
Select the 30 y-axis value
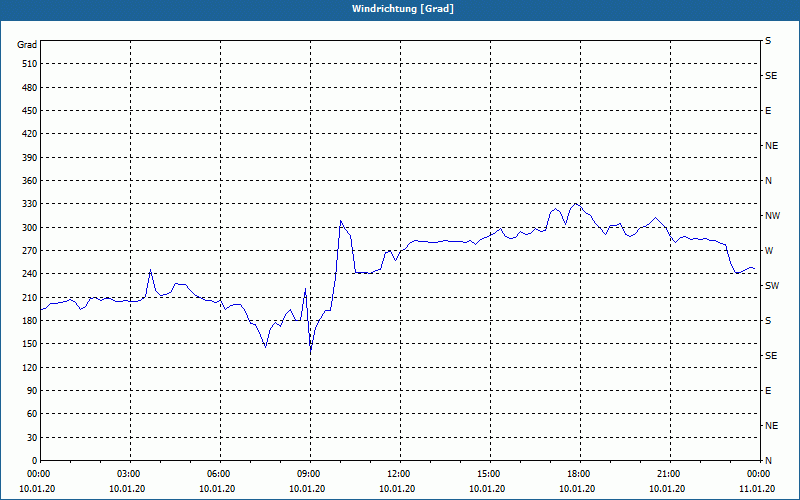(32, 438)
